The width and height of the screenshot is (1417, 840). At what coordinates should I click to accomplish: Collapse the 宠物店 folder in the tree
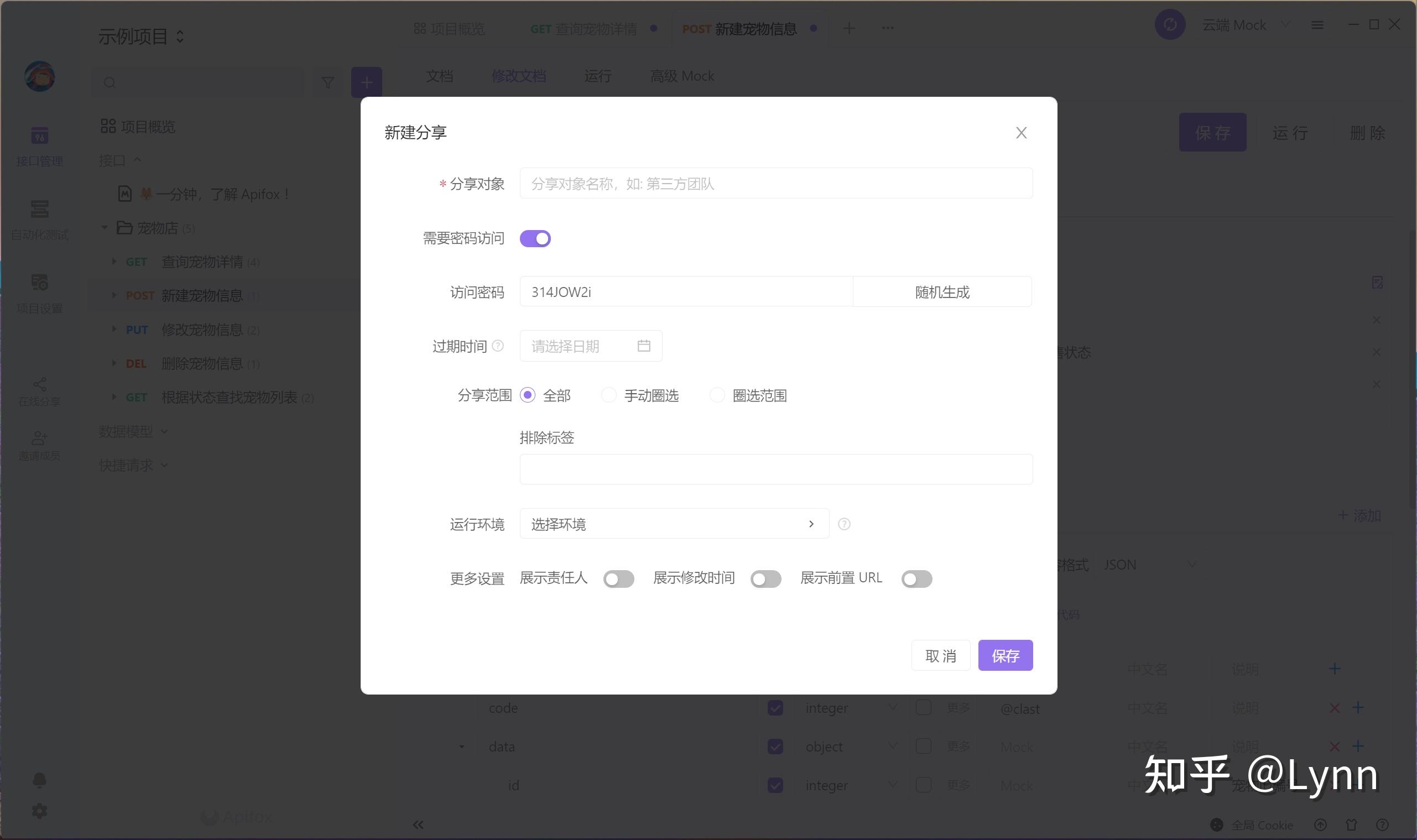click(x=104, y=227)
